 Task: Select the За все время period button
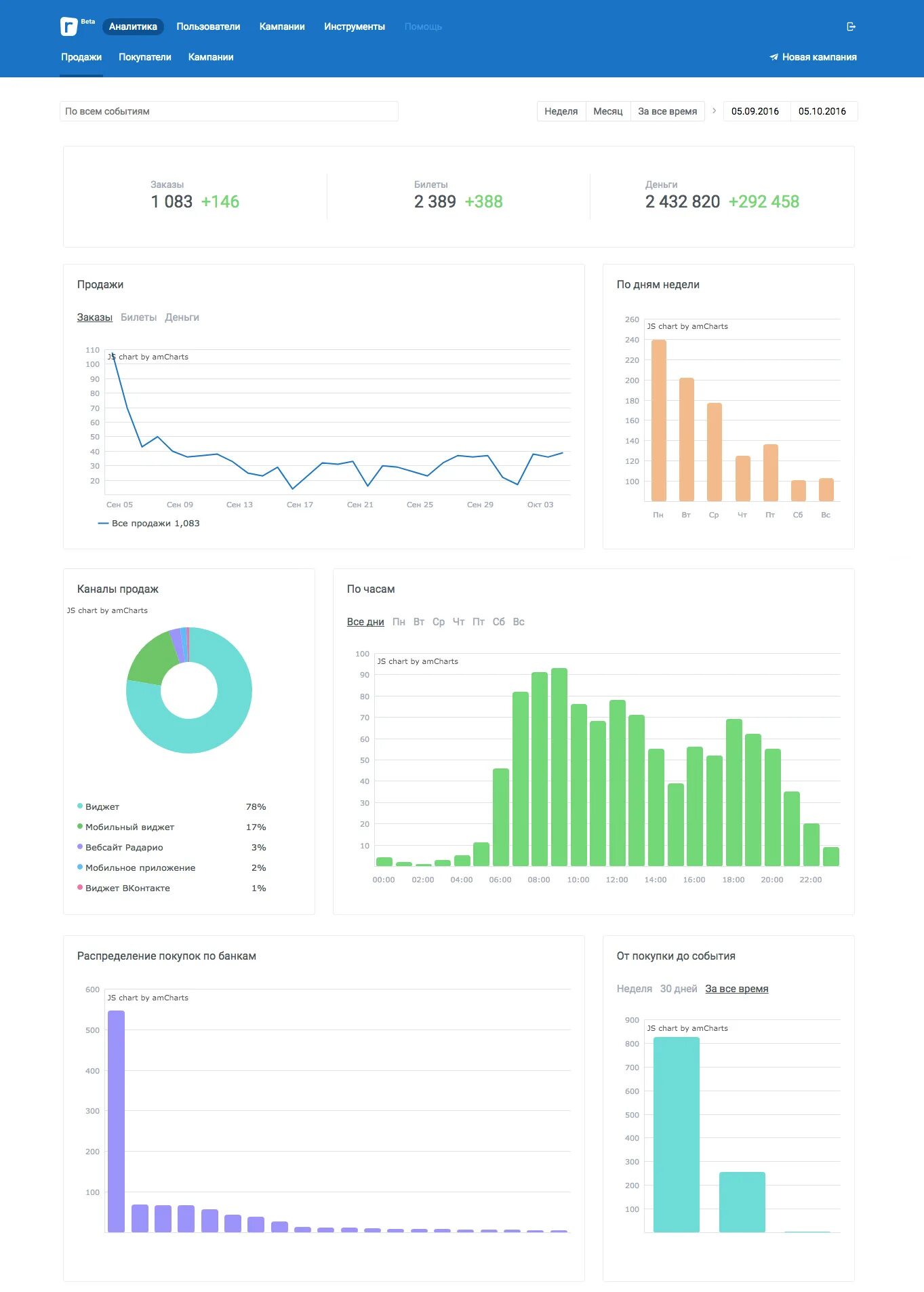(x=668, y=111)
